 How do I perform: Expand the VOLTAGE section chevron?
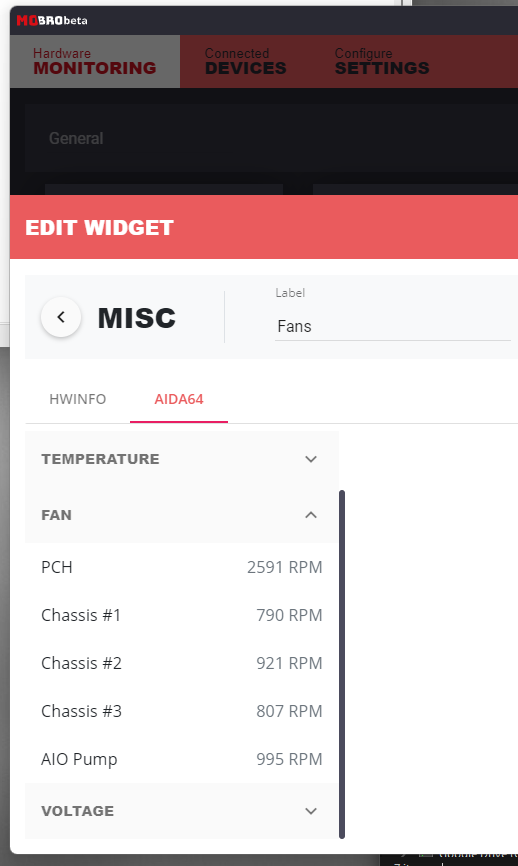[311, 811]
